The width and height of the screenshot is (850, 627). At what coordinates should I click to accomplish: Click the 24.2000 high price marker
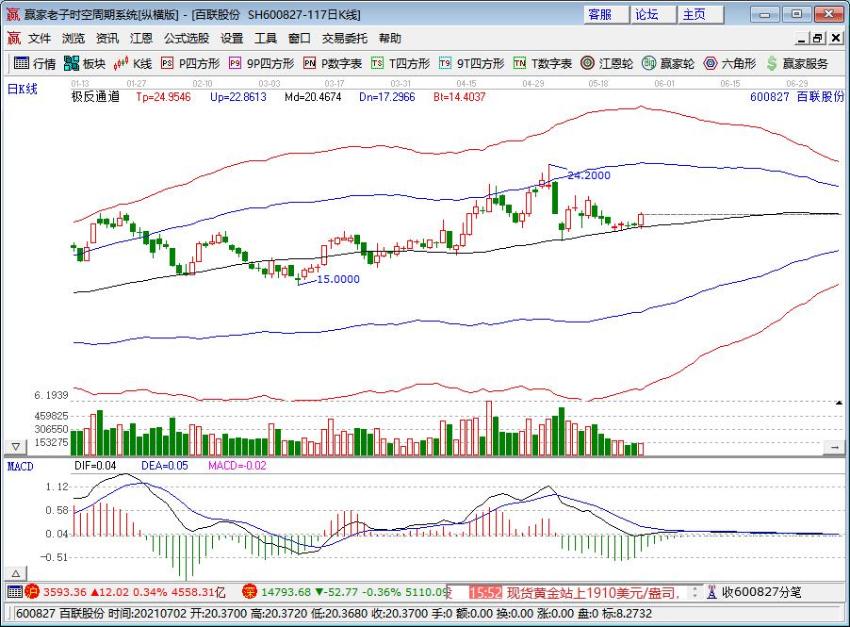click(x=589, y=176)
